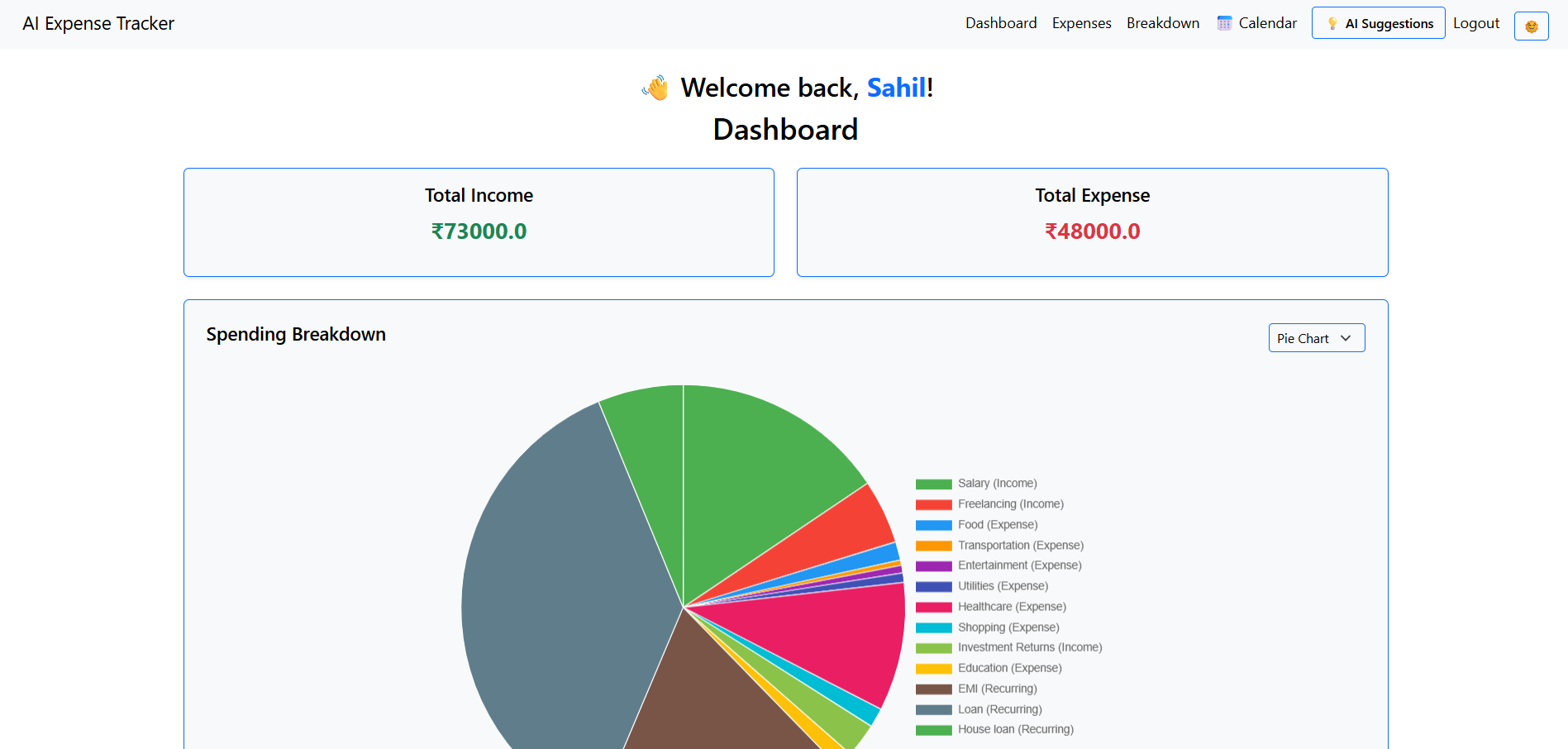Log out using the Logout link

pyautogui.click(x=1476, y=22)
